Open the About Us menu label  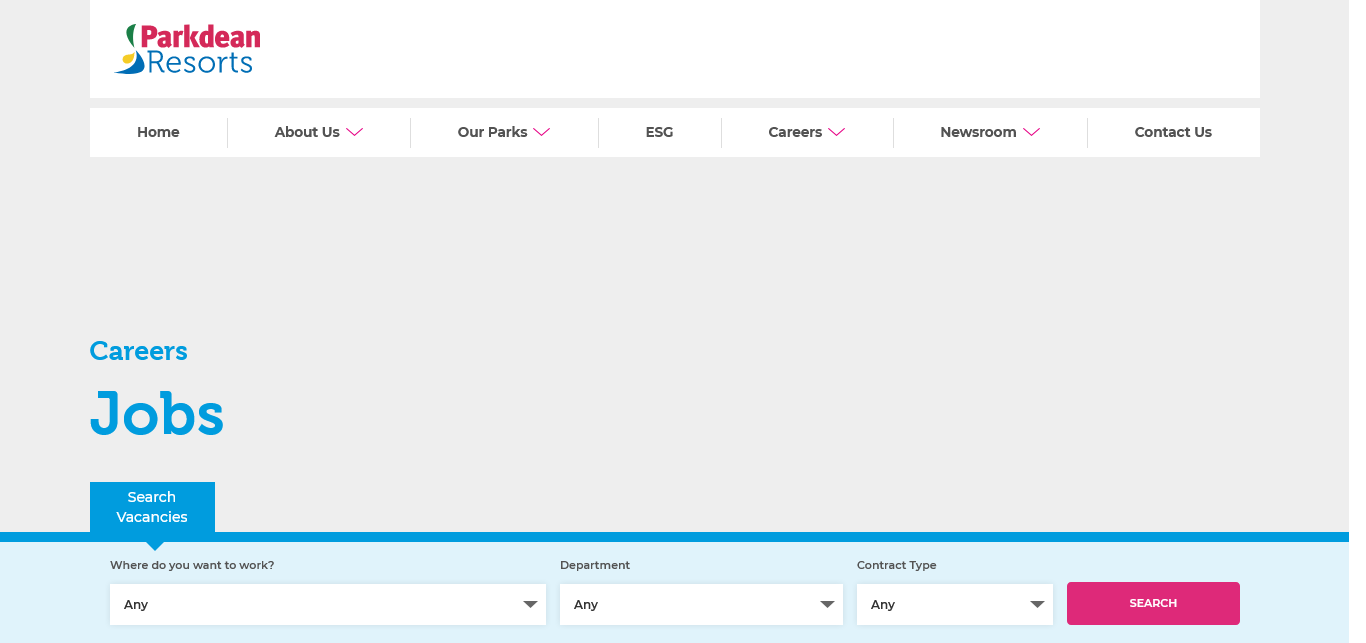(x=307, y=132)
